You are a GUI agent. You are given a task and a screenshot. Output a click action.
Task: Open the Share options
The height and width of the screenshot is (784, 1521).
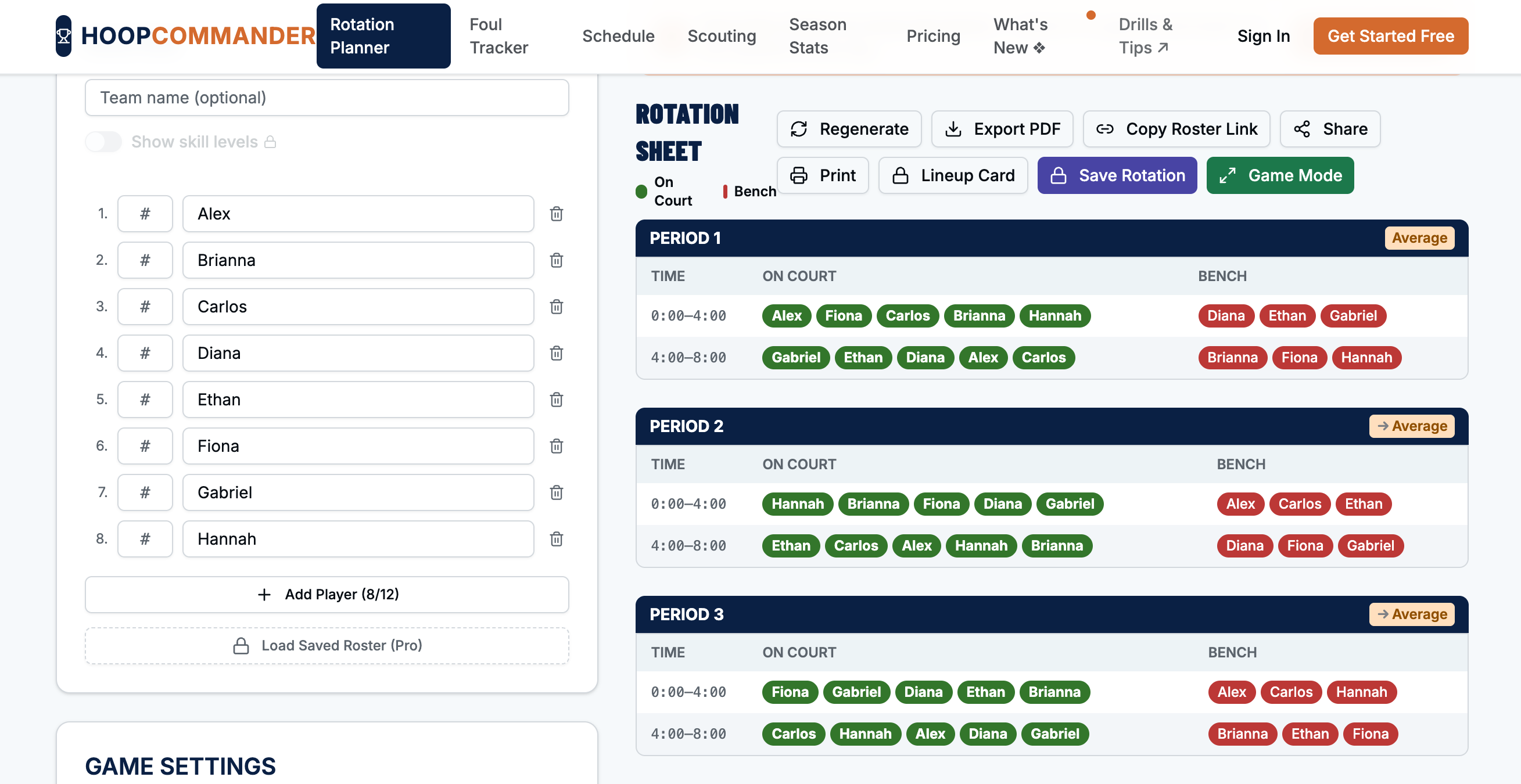[1330, 129]
